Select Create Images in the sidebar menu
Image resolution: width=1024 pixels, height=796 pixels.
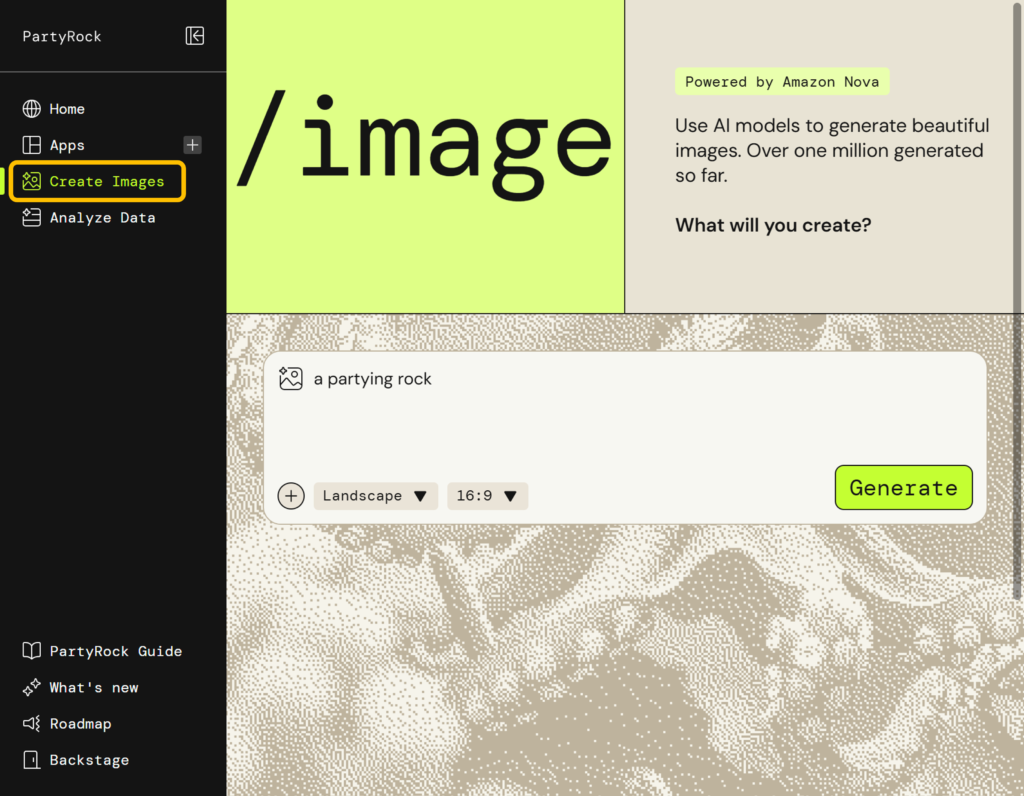(x=97, y=181)
